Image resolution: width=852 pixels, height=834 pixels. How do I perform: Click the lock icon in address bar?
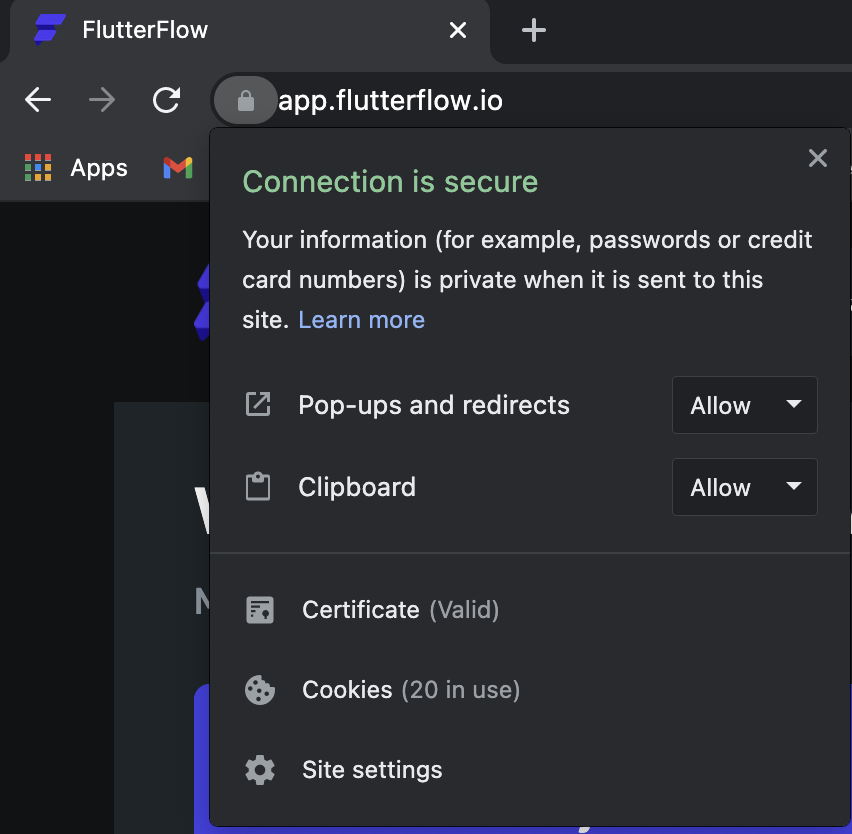click(246, 101)
